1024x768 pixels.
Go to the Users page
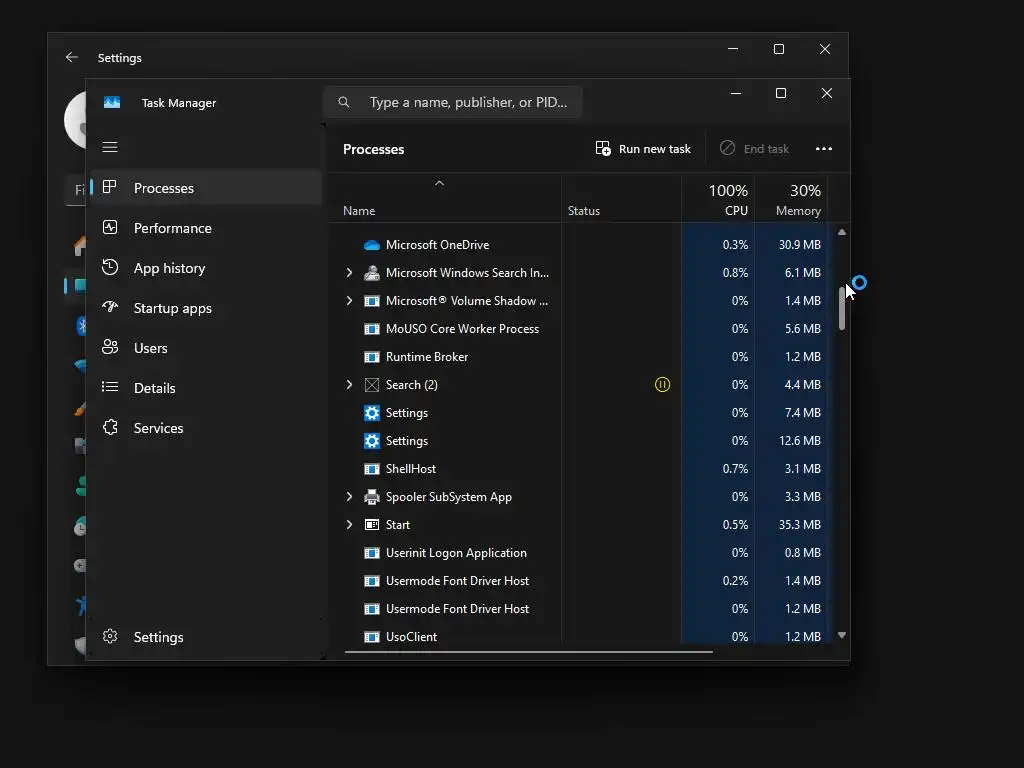pyautogui.click(x=206, y=348)
